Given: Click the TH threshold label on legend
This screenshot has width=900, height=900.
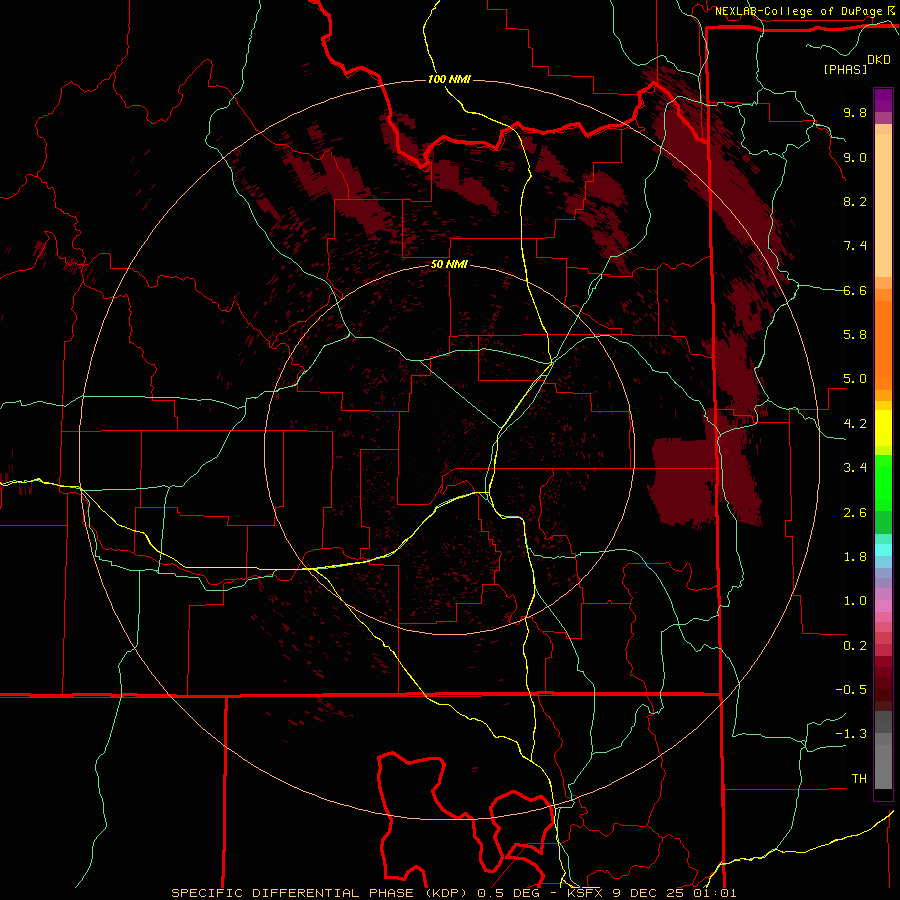Looking at the screenshot, I should click(x=859, y=779).
